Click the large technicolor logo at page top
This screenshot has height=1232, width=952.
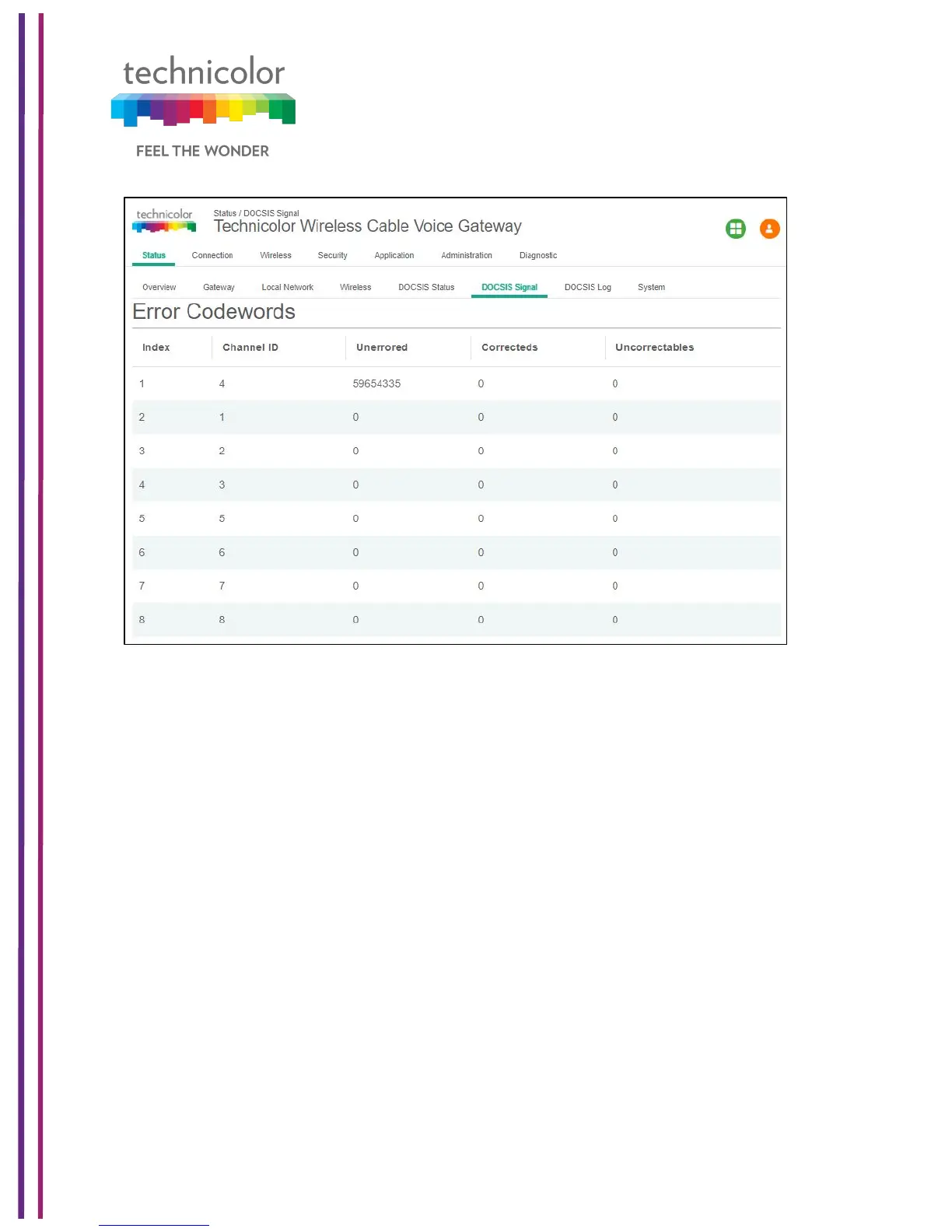click(204, 90)
